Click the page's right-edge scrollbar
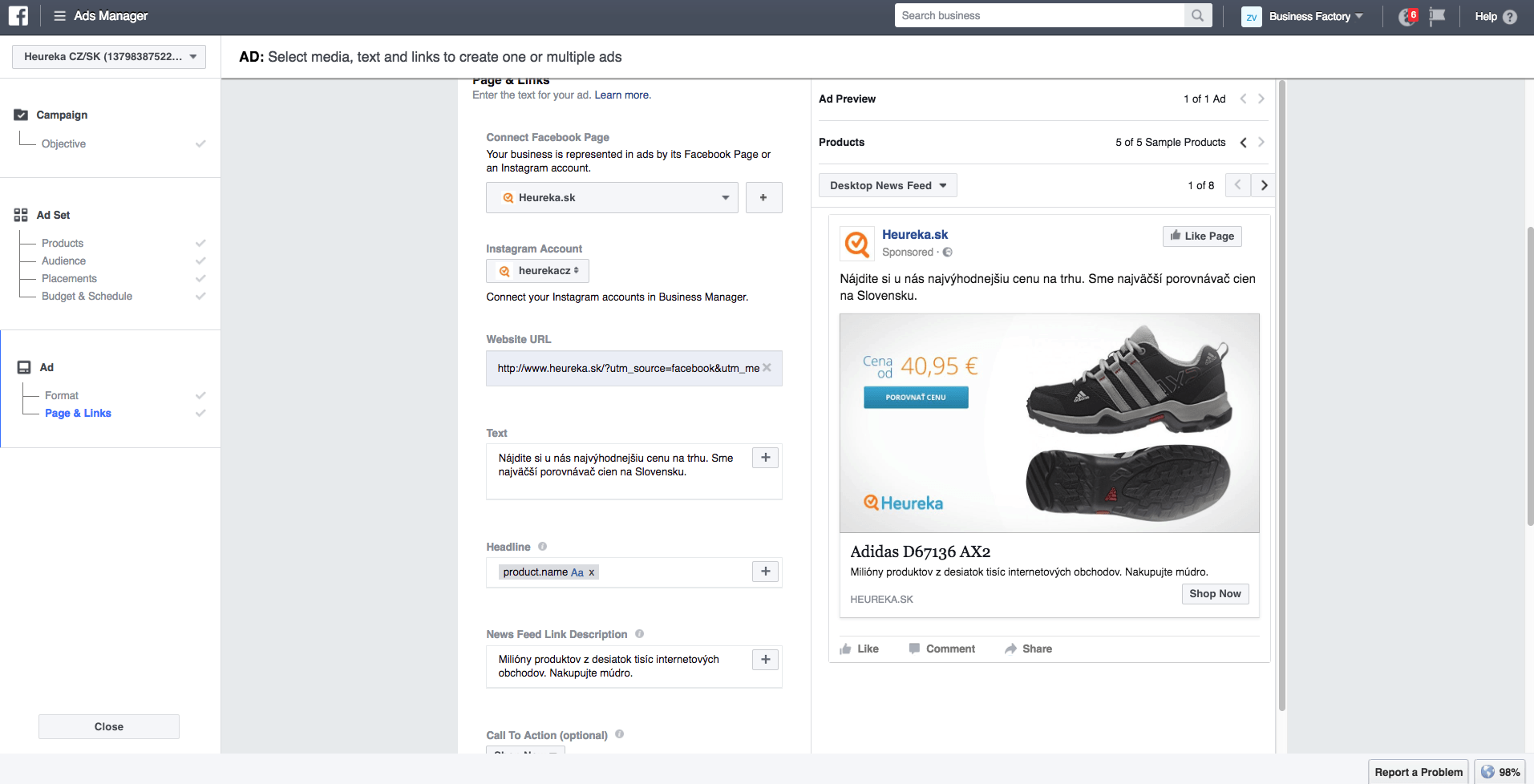 (1529, 377)
